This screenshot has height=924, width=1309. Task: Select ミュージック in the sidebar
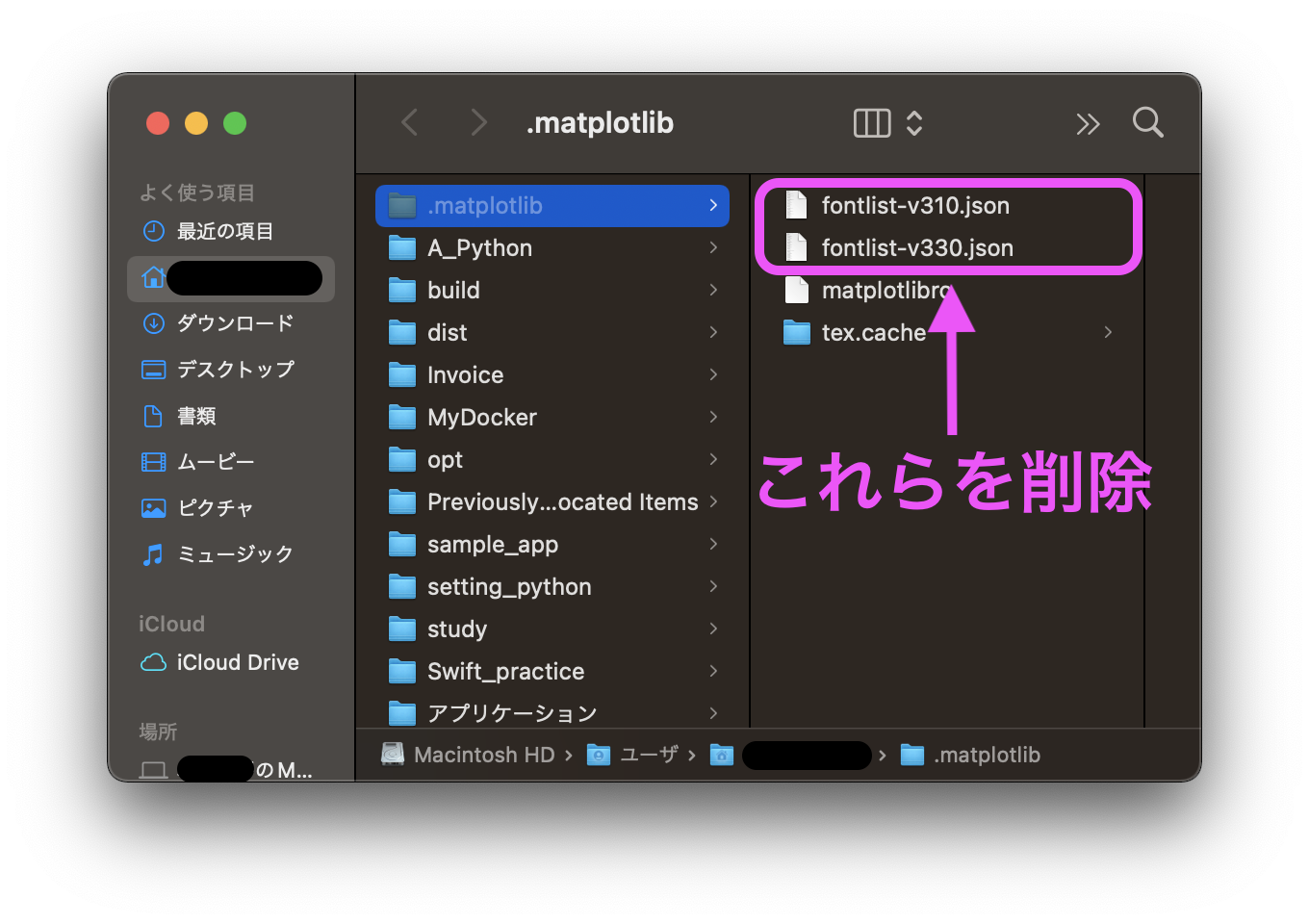click(x=235, y=554)
